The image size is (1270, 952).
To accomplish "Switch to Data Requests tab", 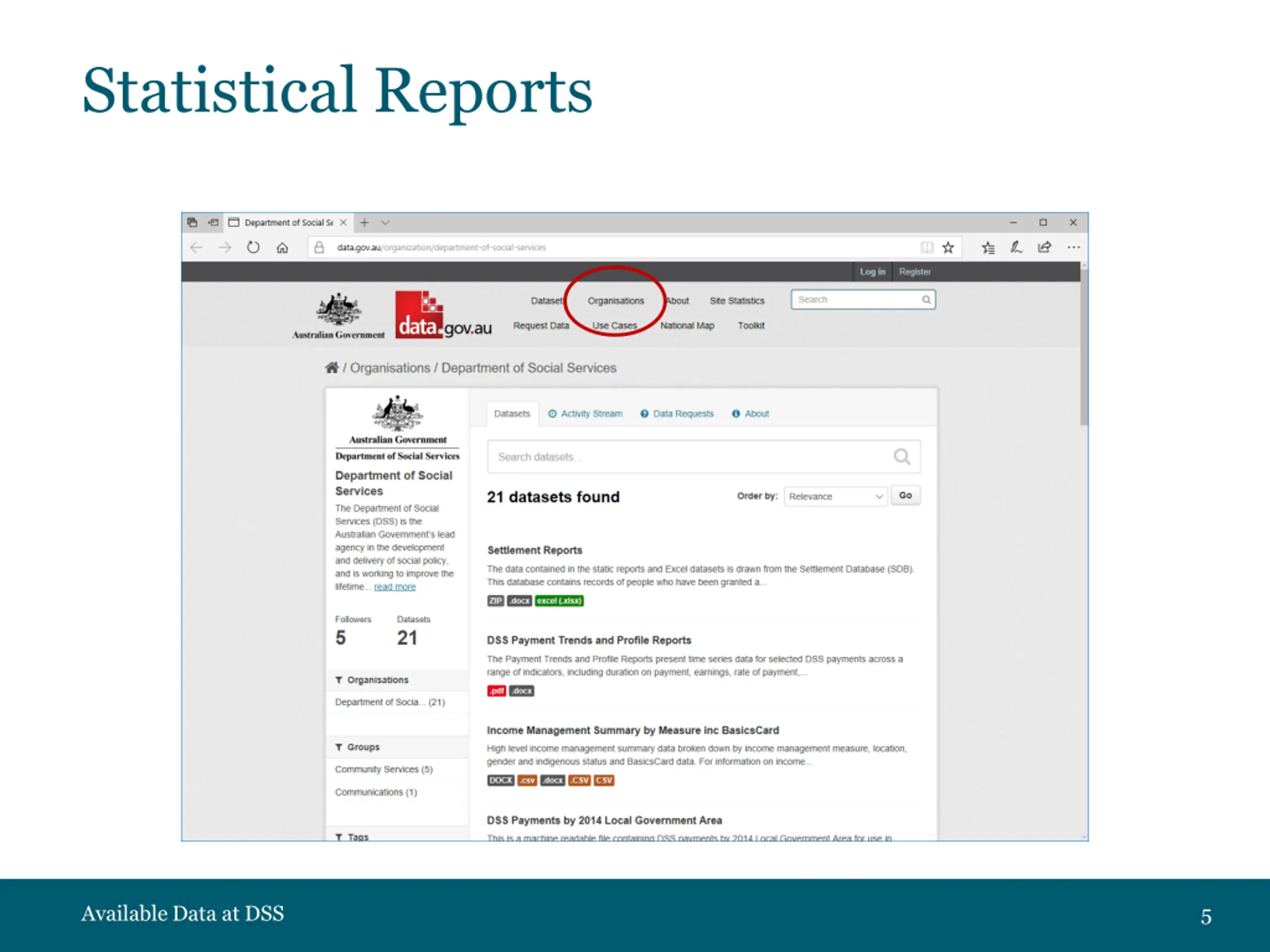I will (677, 414).
